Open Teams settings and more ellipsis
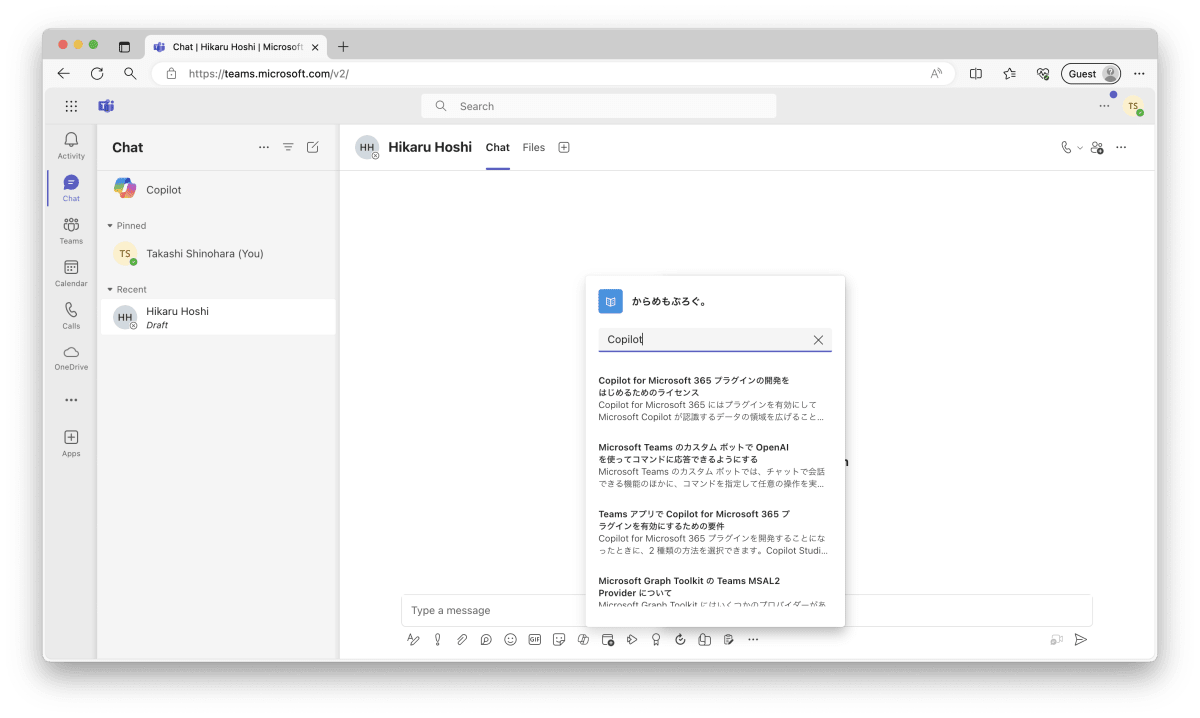 point(1104,106)
